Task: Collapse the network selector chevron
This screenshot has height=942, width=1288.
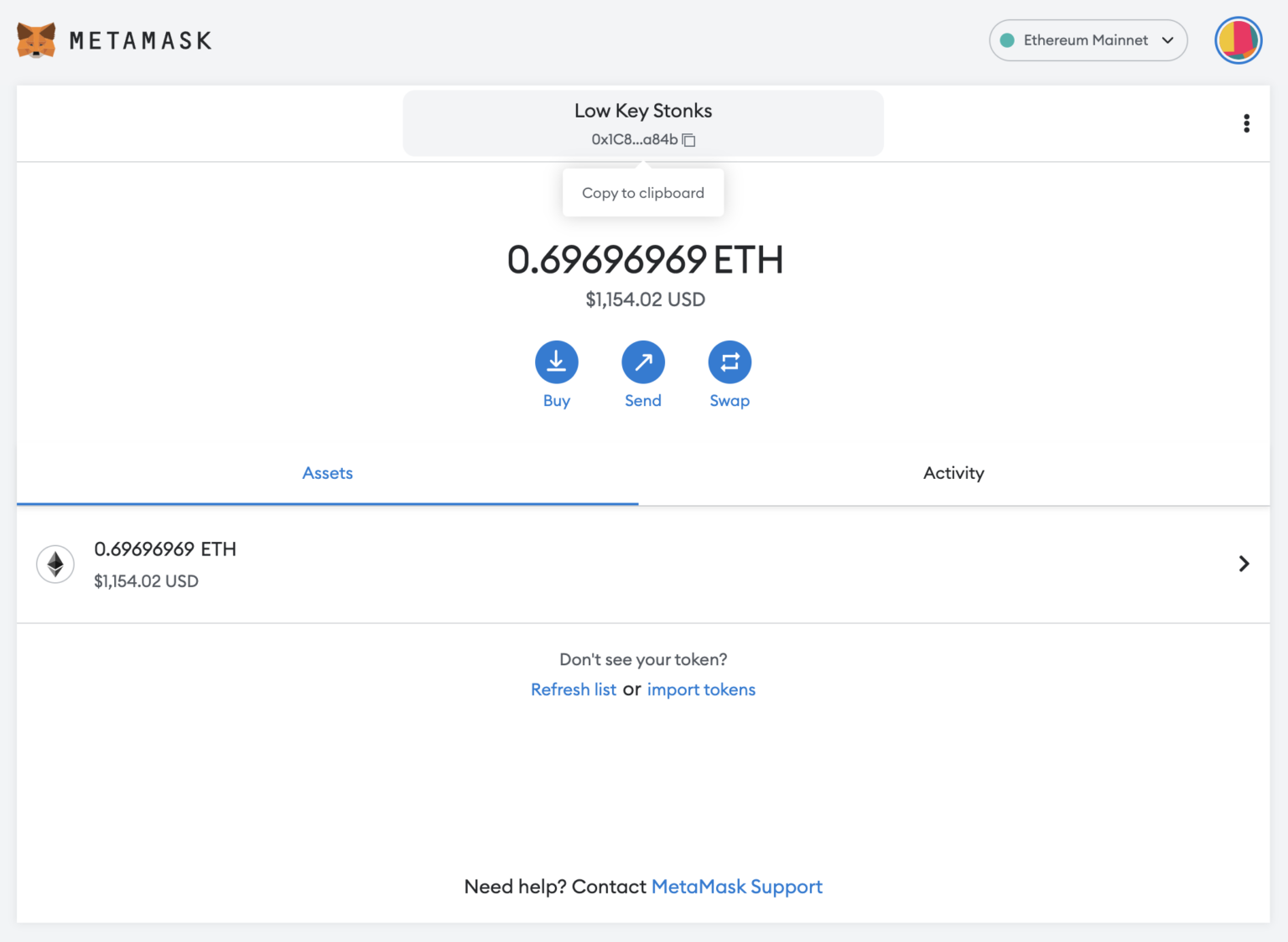Action: (1166, 39)
